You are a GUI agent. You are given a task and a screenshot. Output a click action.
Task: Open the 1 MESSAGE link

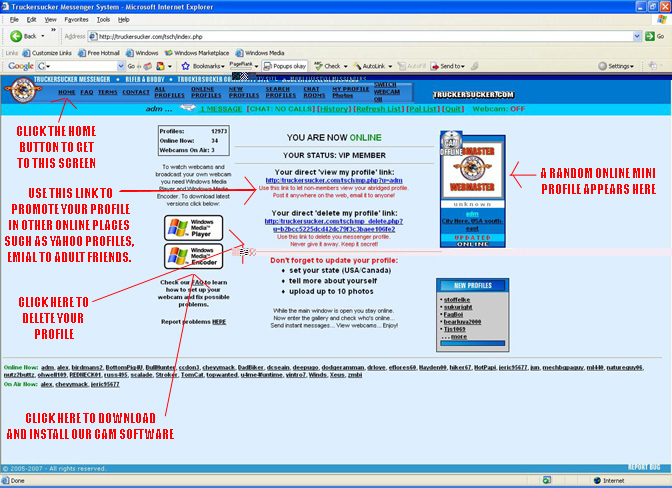pos(221,109)
